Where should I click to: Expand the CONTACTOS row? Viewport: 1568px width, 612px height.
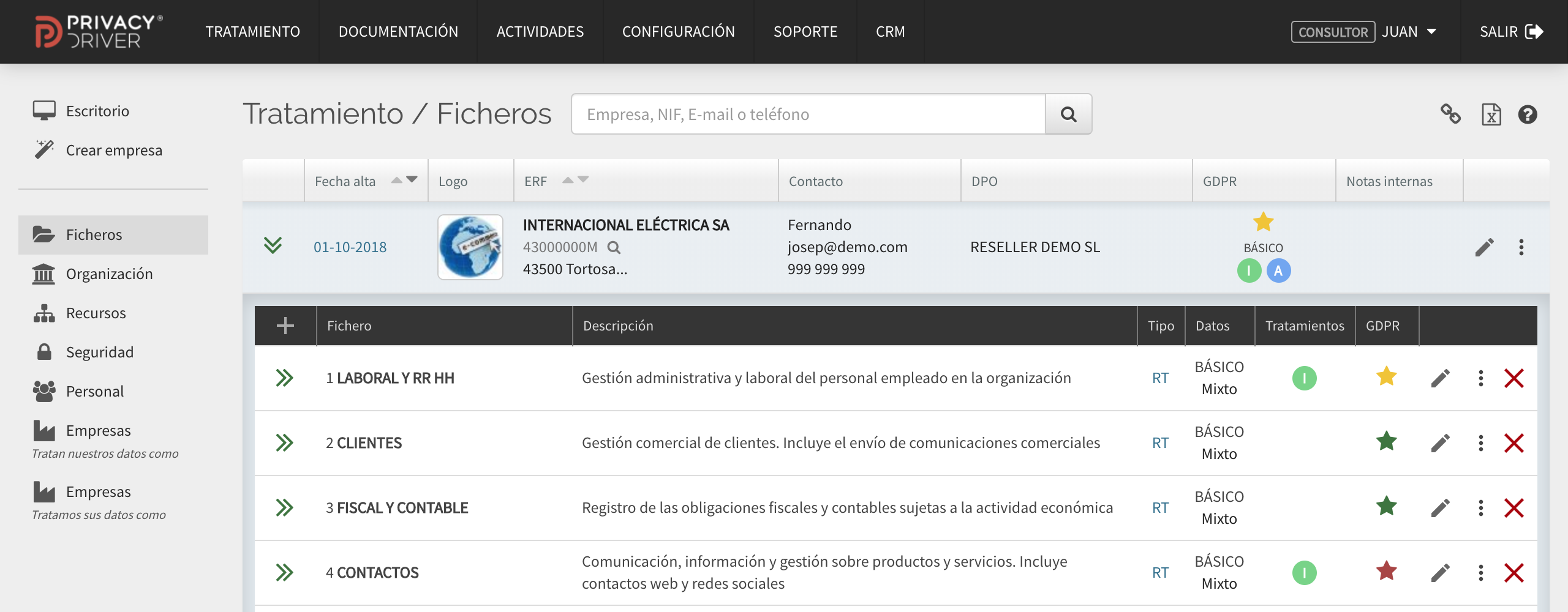[x=284, y=573]
